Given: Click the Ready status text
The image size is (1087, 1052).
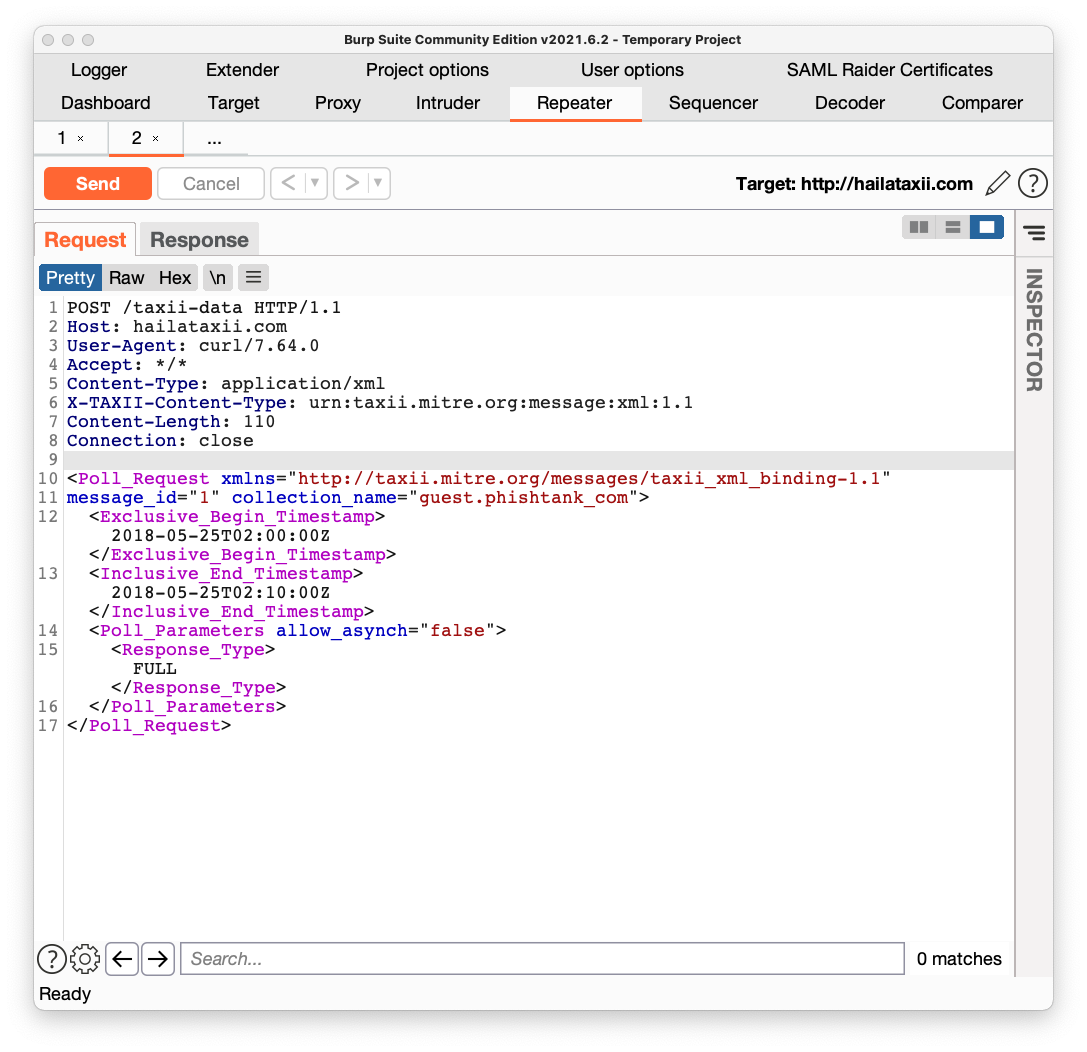Looking at the screenshot, I should [65, 994].
